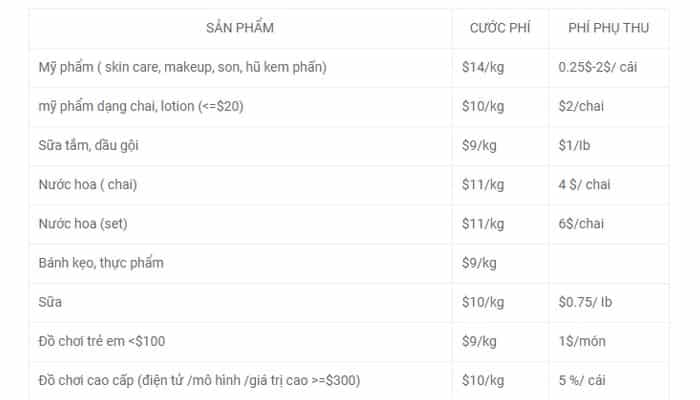This screenshot has height=400, width=700.
Task: Click mỹ phẩm dạng chai, lotion row
Action: 349,106
